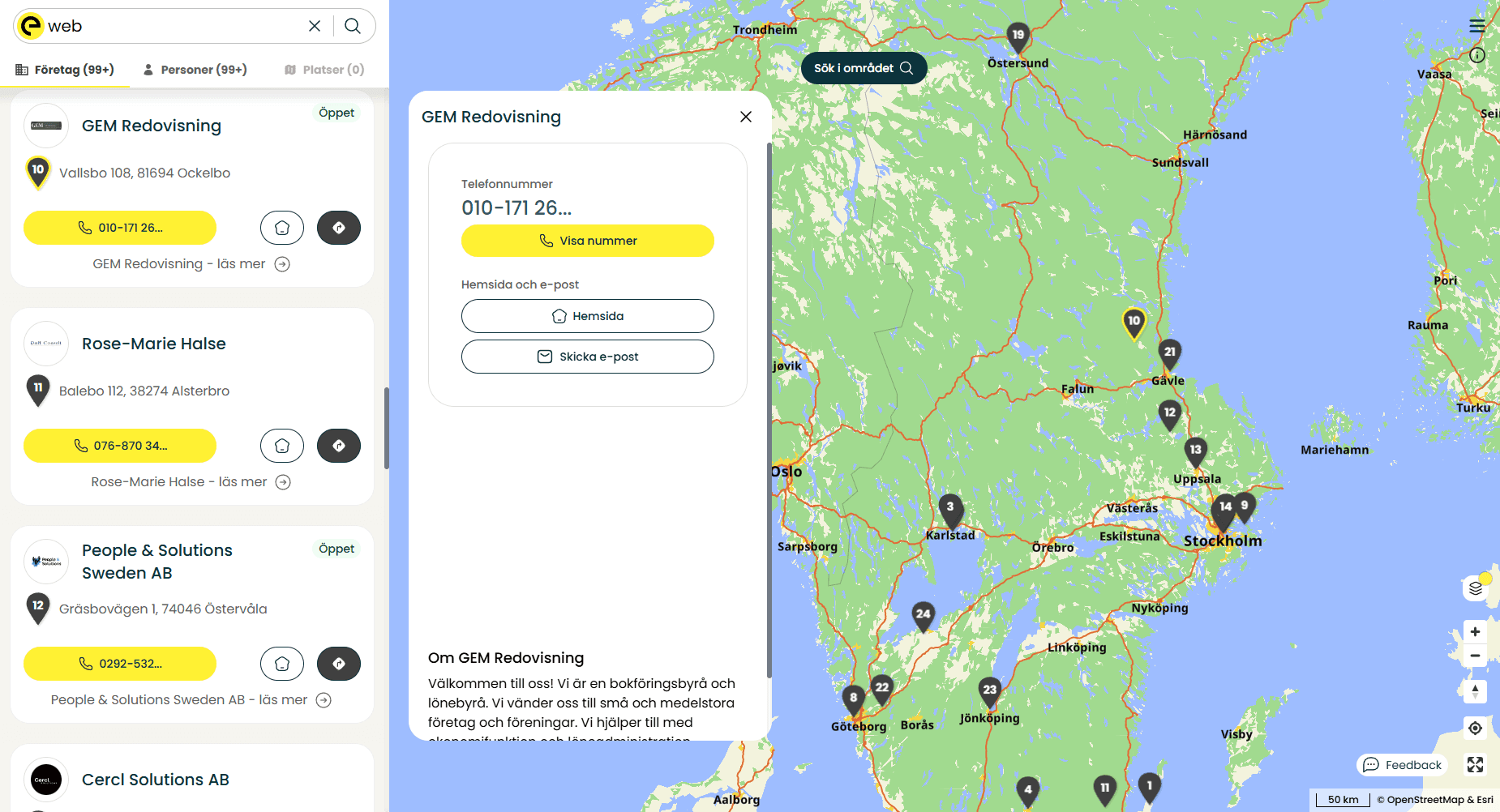
Task: Click Sök i området button
Action: [864, 68]
